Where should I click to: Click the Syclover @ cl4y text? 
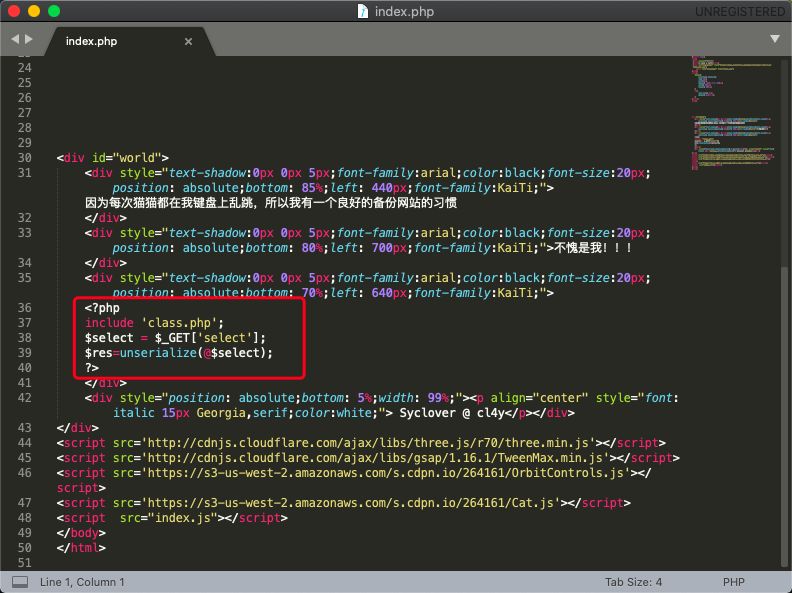point(452,413)
